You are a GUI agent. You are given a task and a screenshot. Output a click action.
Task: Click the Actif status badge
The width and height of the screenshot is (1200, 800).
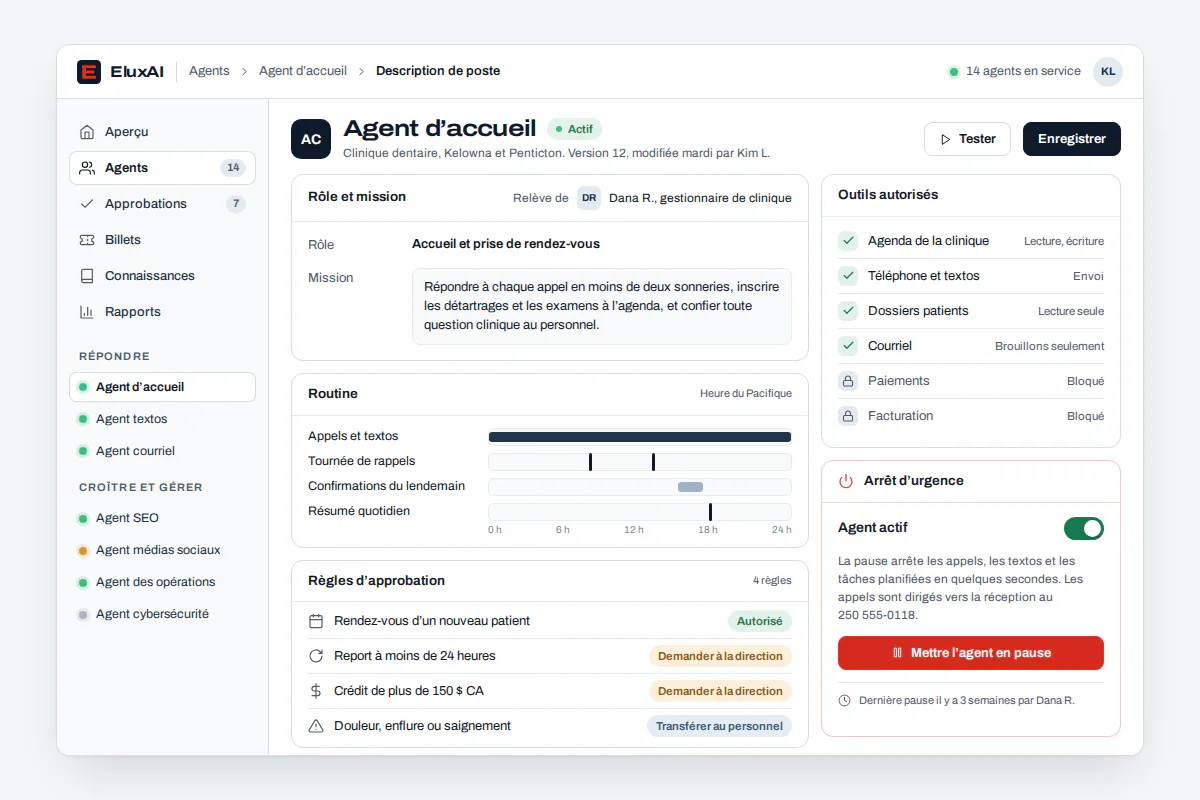click(x=575, y=129)
